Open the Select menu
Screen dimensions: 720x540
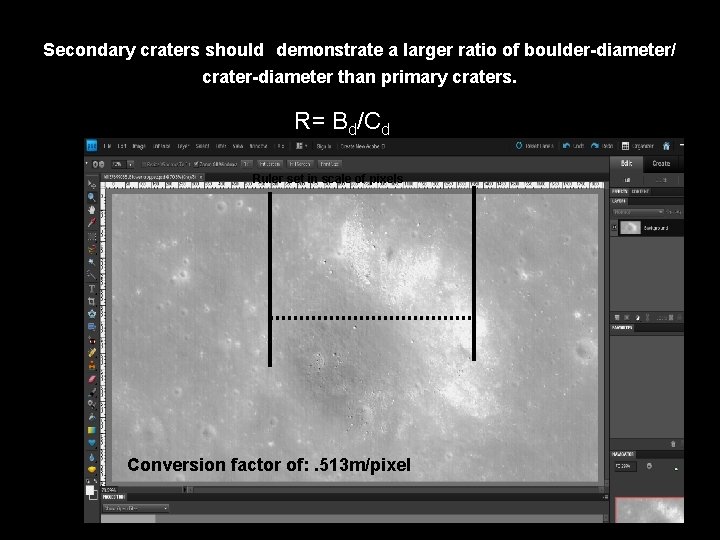point(202,146)
